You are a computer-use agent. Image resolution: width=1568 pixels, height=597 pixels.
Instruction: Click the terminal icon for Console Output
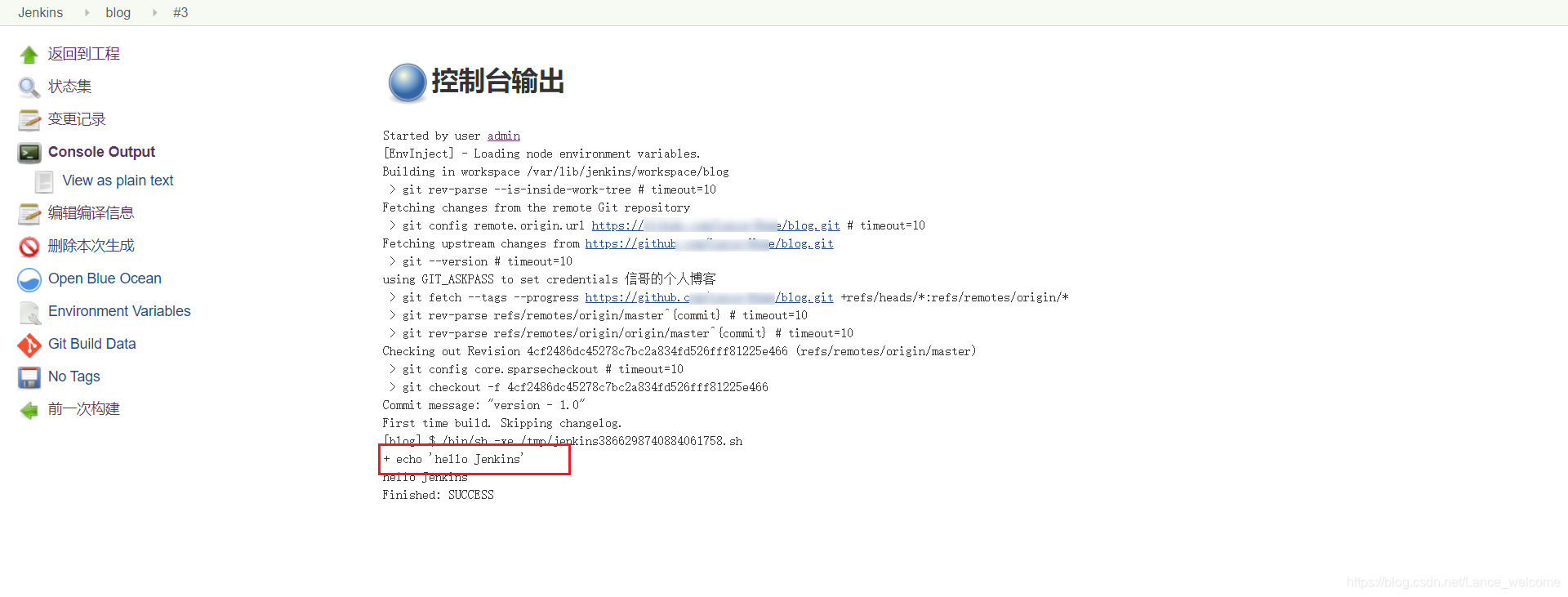29,153
